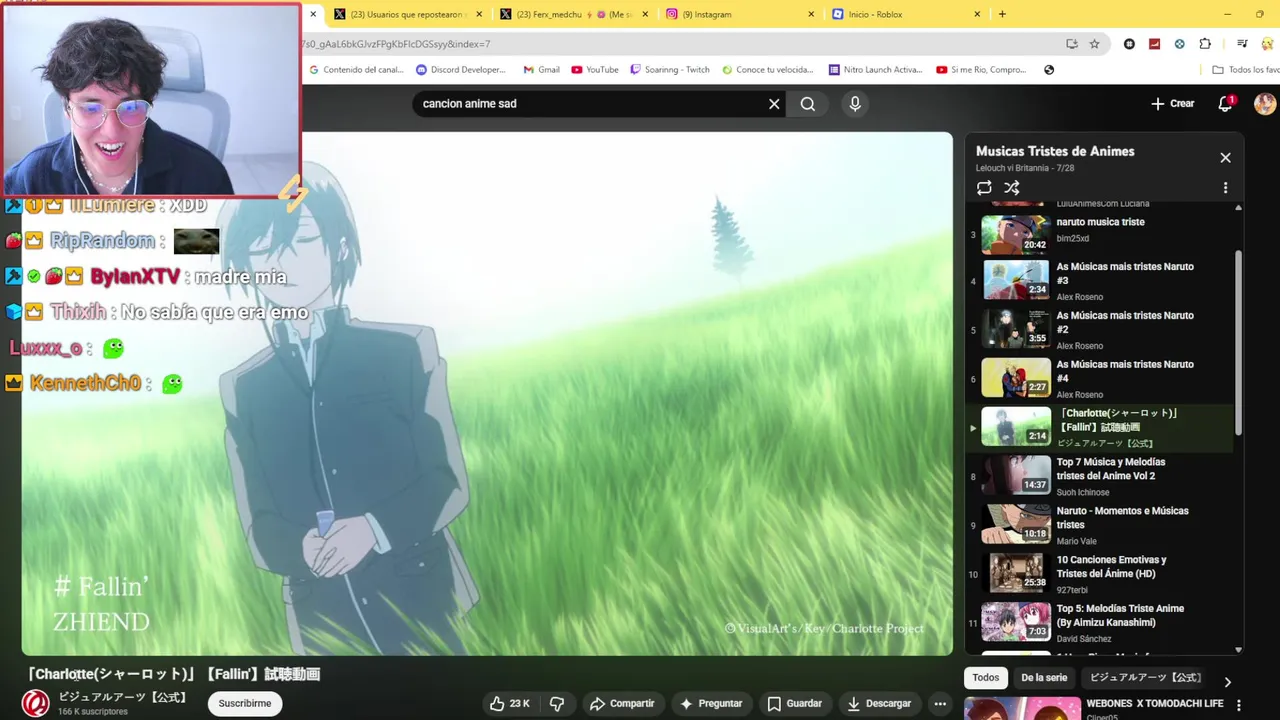Open Nitro Launch Activa bookmark

coord(875,70)
